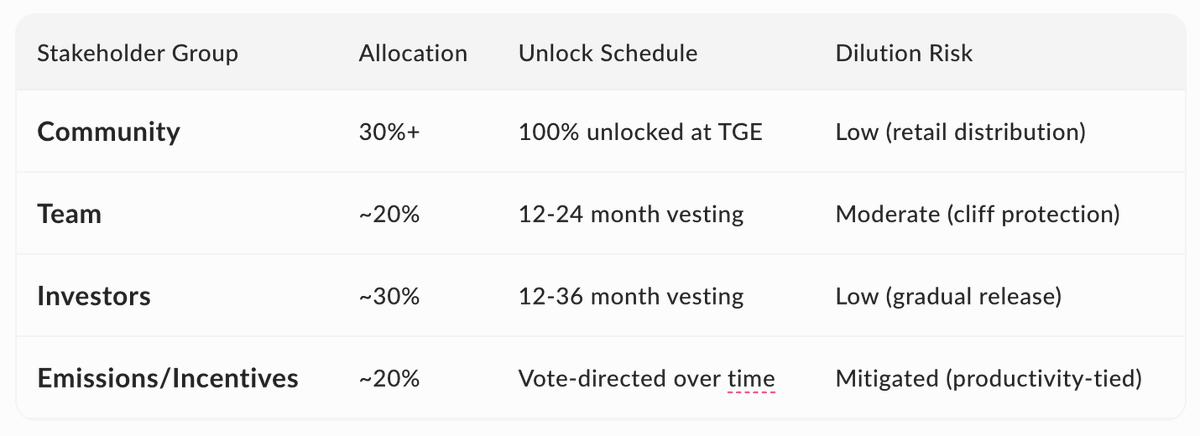Click the Investors row label
The width and height of the screenshot is (1200, 436).
pyautogui.click(x=94, y=296)
